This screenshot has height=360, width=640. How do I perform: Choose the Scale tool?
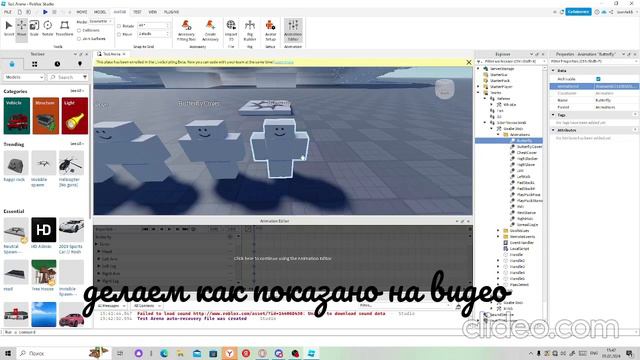34,28
